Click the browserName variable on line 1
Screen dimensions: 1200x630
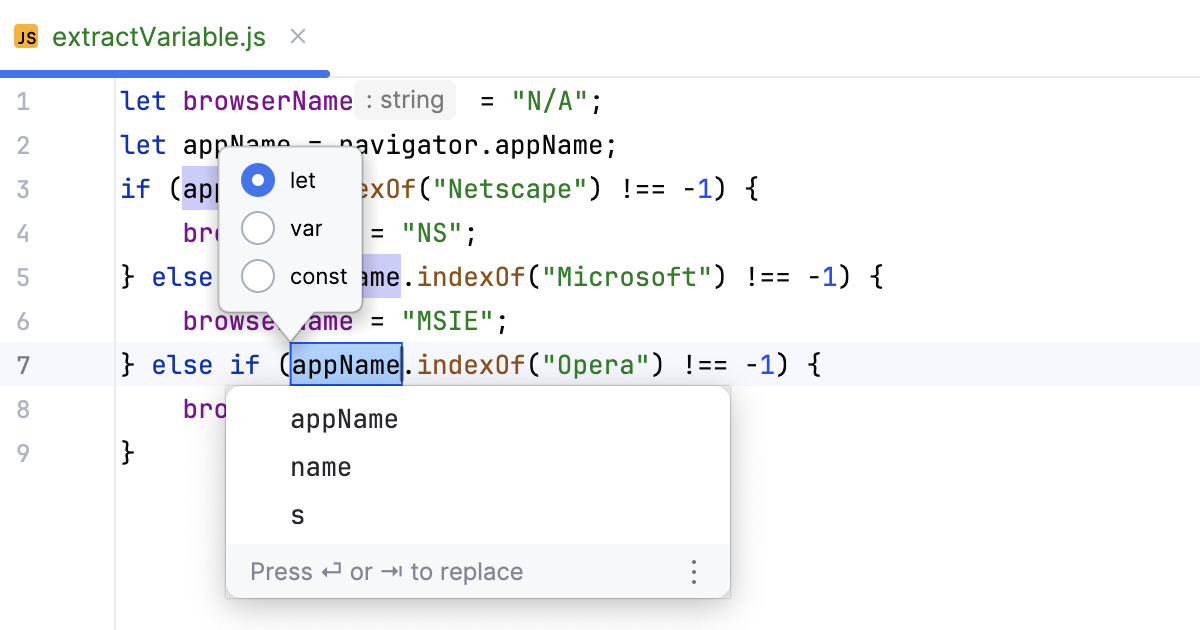pyautogui.click(x=267, y=100)
